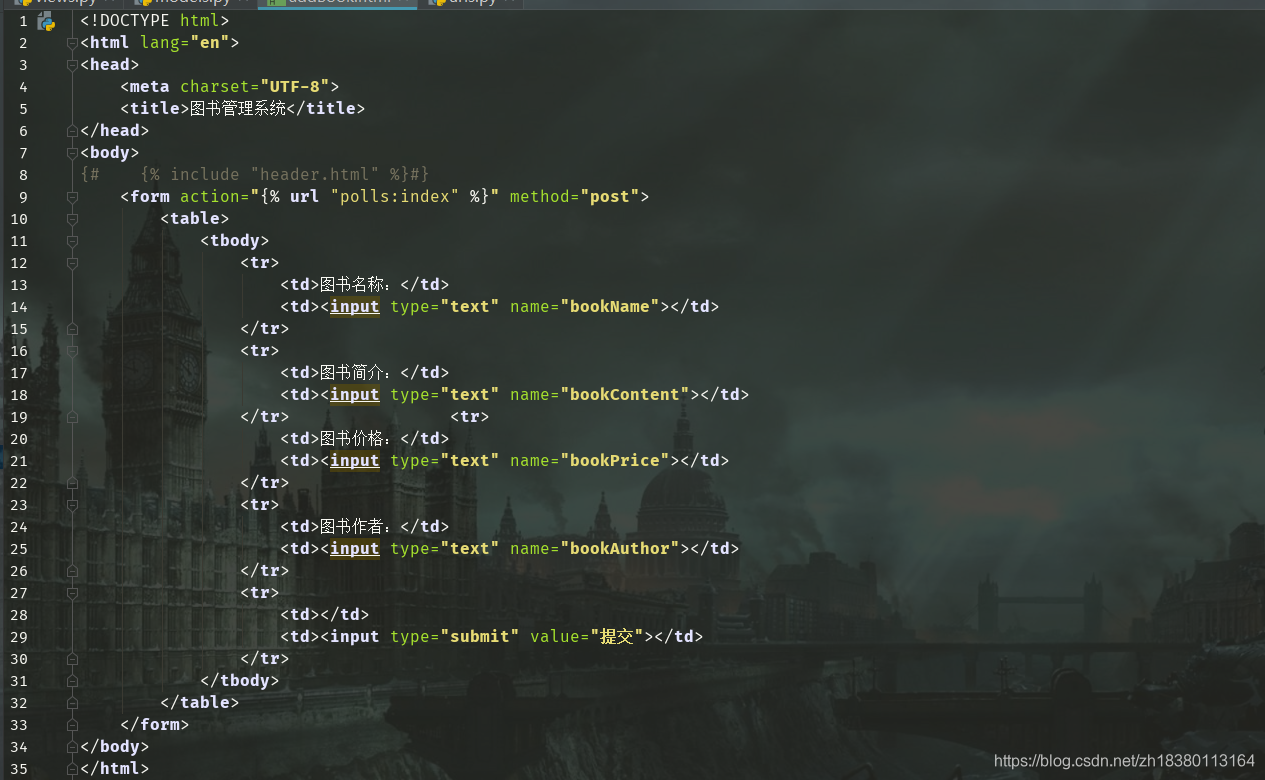Switch to the urls.py editor tab
Image resolution: width=1265 pixels, height=780 pixels.
[470, 3]
